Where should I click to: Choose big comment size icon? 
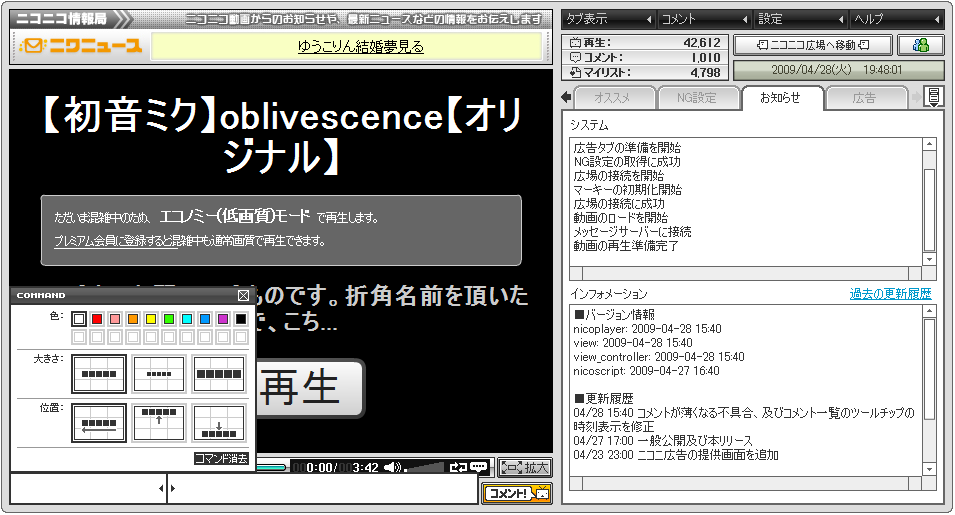tap(219, 374)
